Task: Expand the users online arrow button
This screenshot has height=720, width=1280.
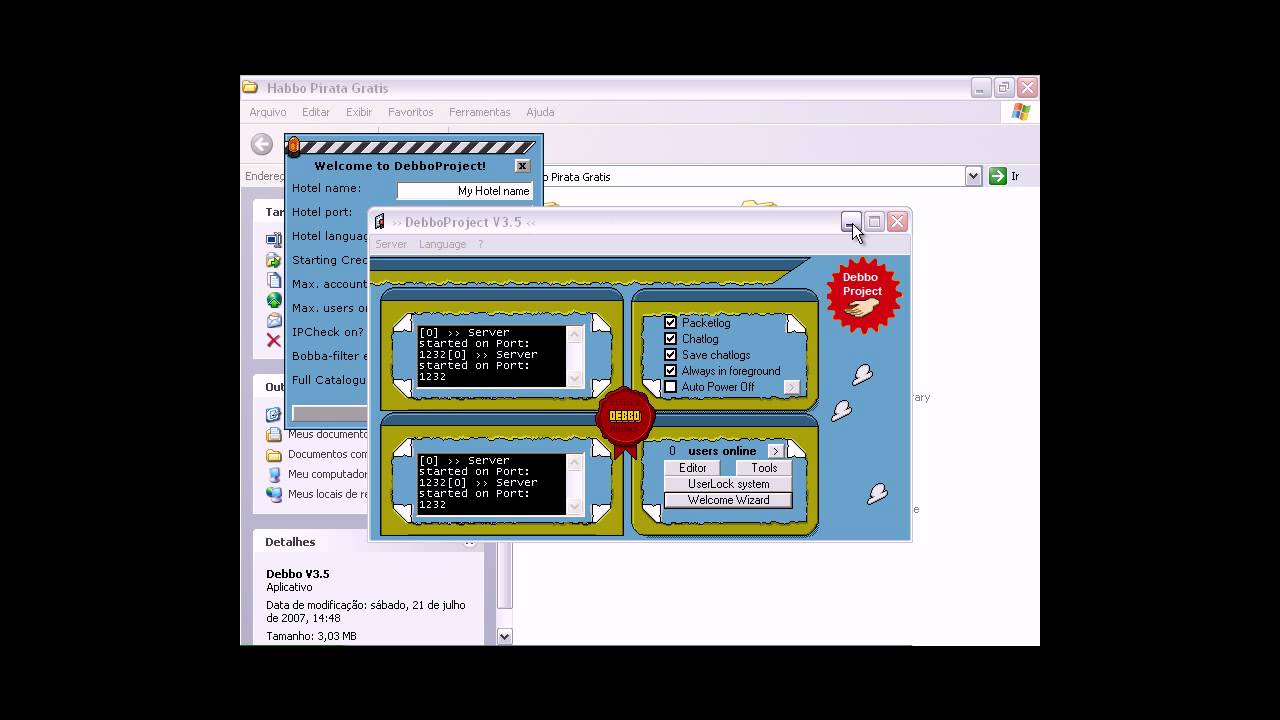Action: click(775, 451)
